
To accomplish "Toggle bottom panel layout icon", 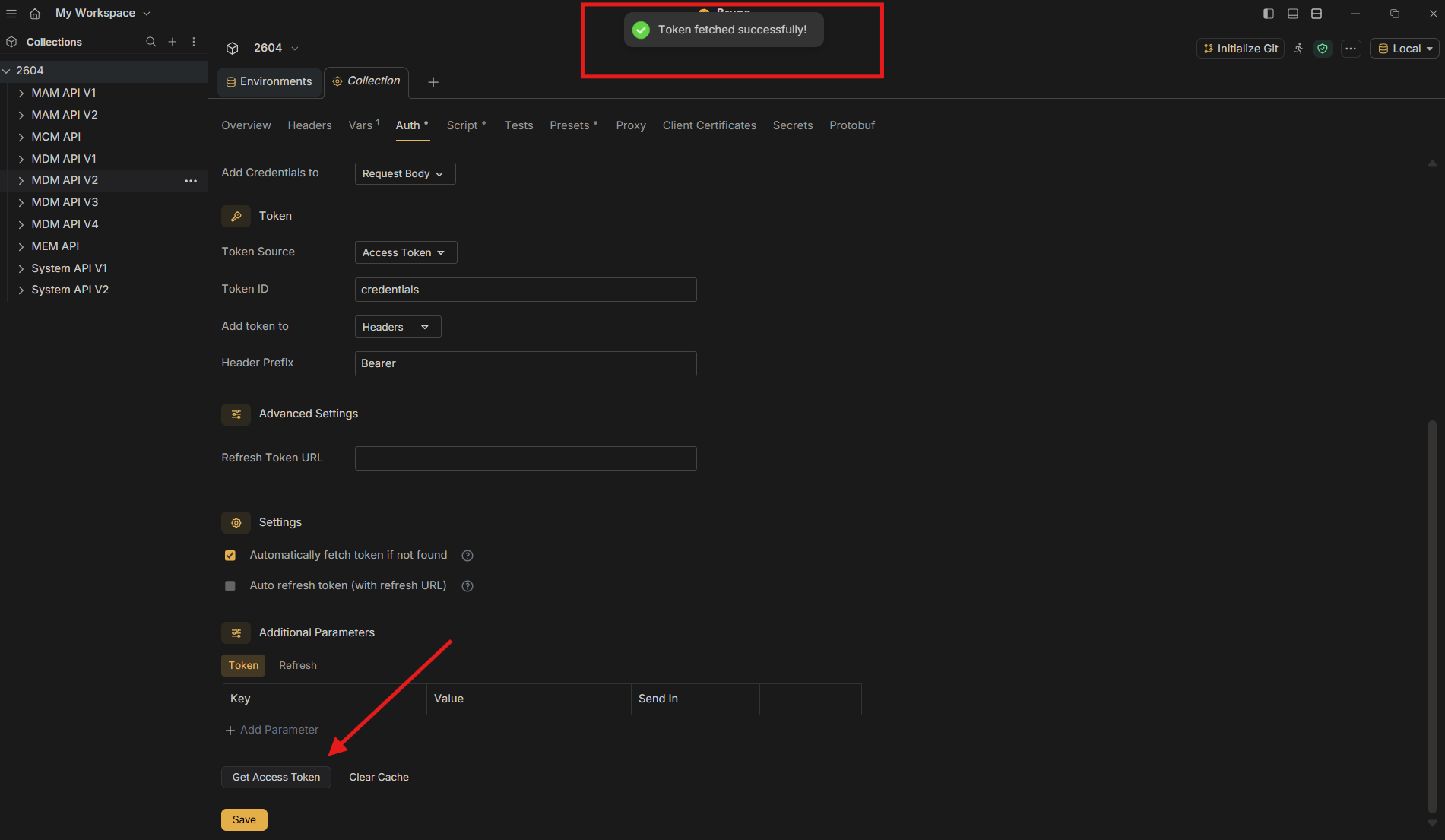I will (1293, 14).
